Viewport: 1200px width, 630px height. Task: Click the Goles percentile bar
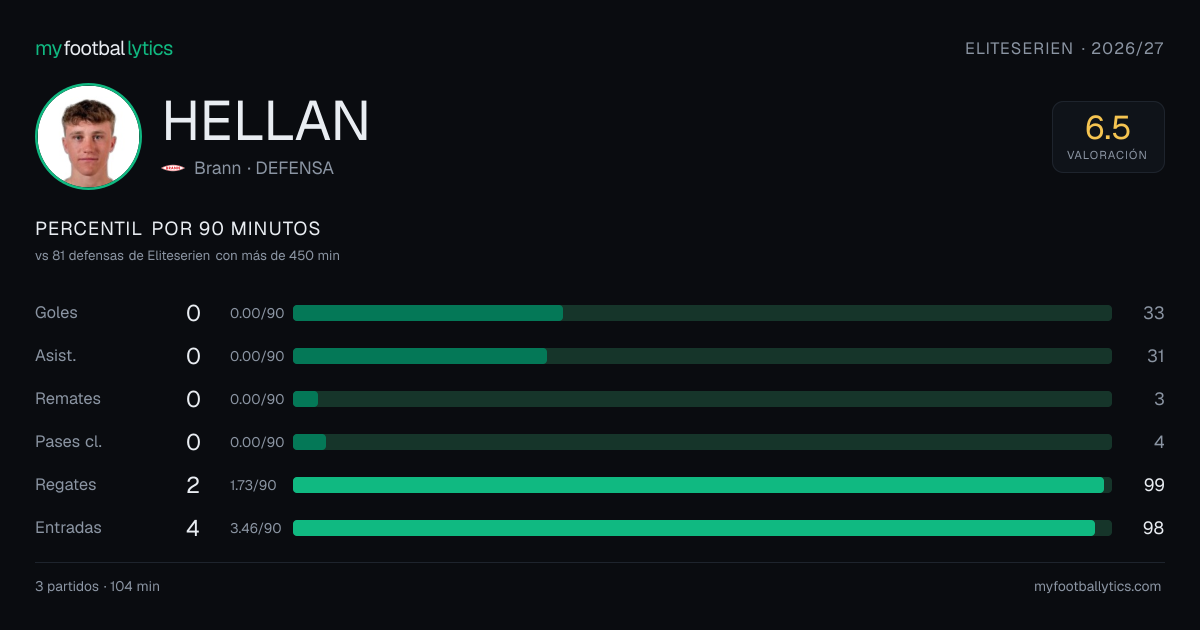pyautogui.click(x=702, y=313)
